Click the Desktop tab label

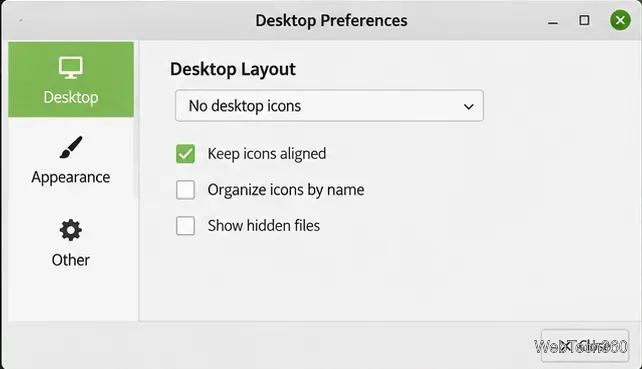coord(71,97)
